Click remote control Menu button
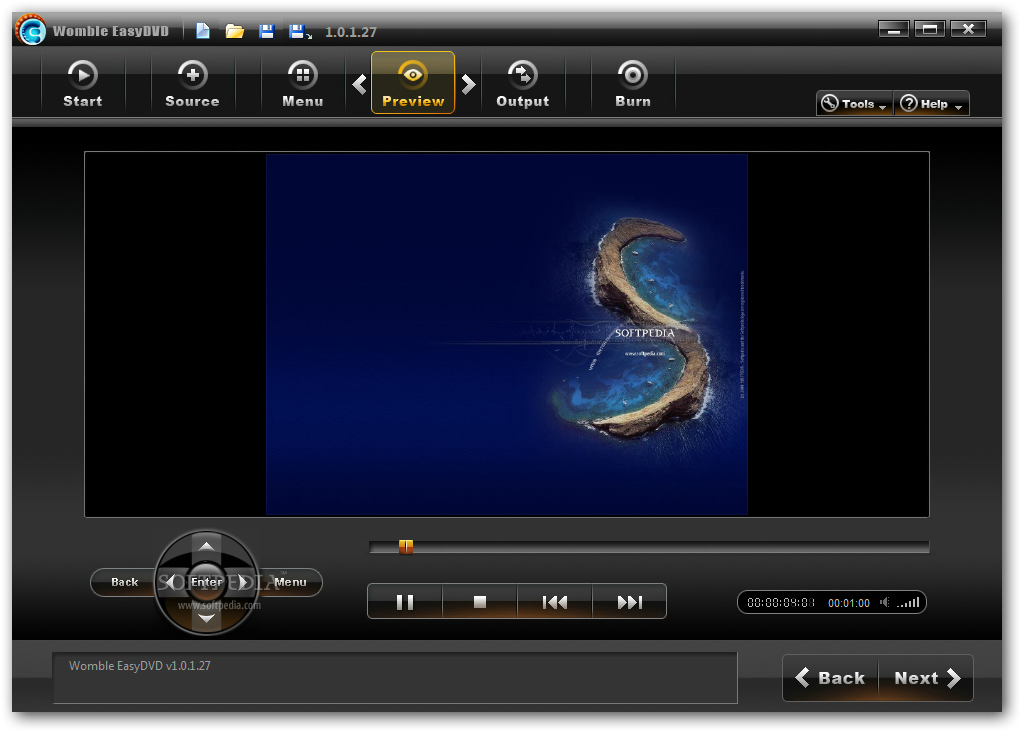Viewport: 1022px width, 732px height. point(291,582)
